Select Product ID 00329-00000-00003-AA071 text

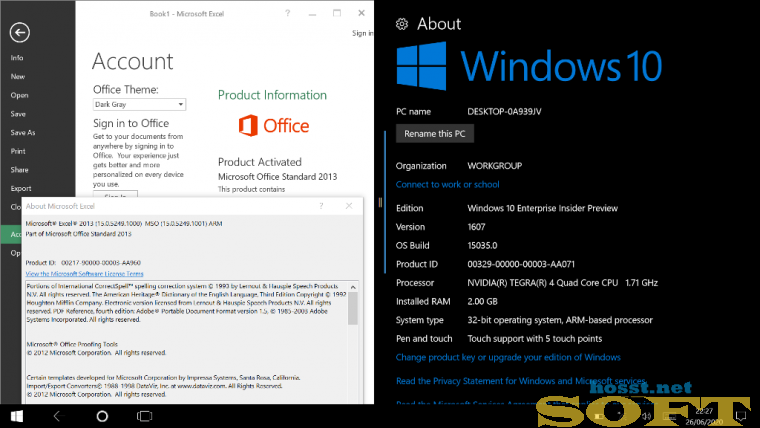[521, 265]
